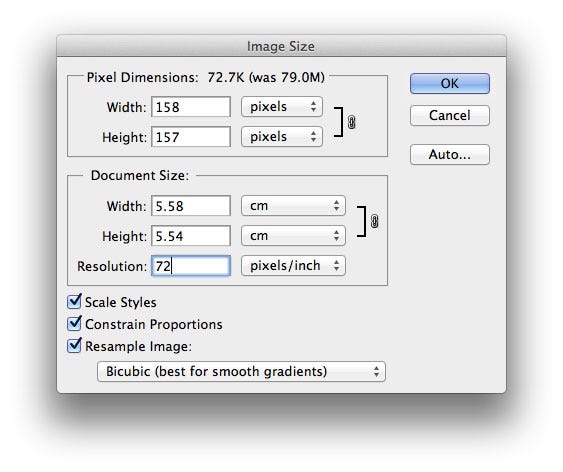Viewport: 563px width, 472px height.
Task: Uncheck Constrain Proportions
Action: point(75,323)
